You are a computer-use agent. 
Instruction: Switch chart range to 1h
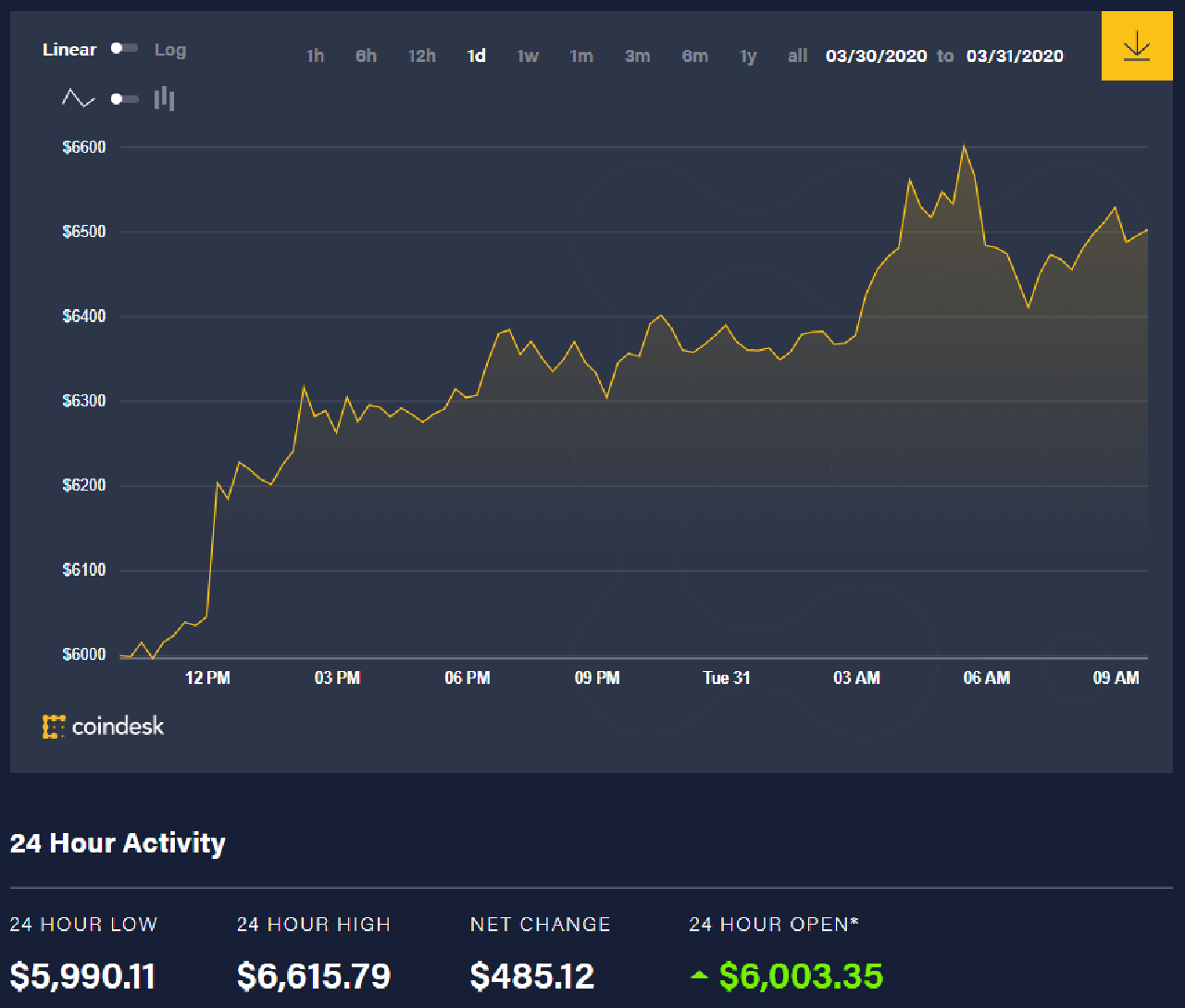(x=315, y=56)
